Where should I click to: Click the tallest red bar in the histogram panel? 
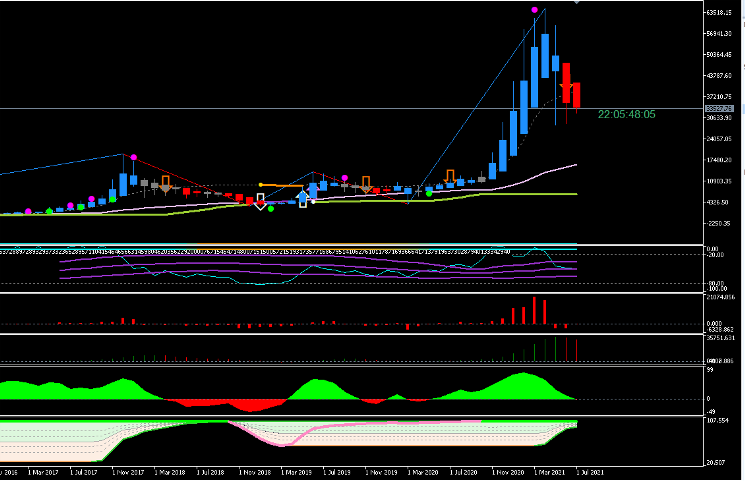click(x=534, y=310)
